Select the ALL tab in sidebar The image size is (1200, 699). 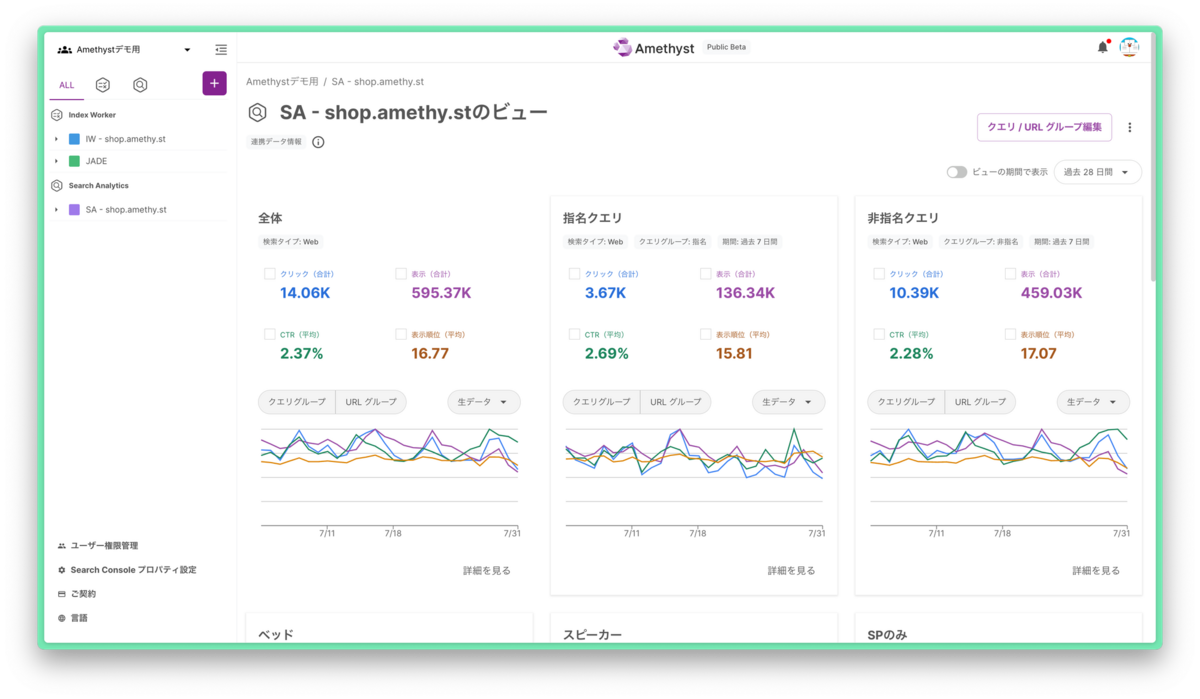coord(66,85)
